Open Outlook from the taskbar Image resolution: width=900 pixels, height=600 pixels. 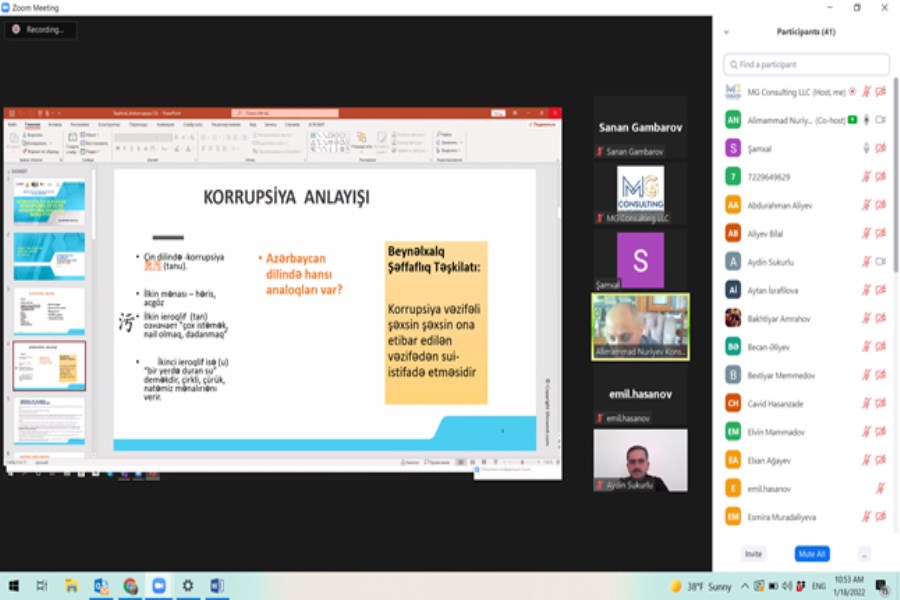101,586
